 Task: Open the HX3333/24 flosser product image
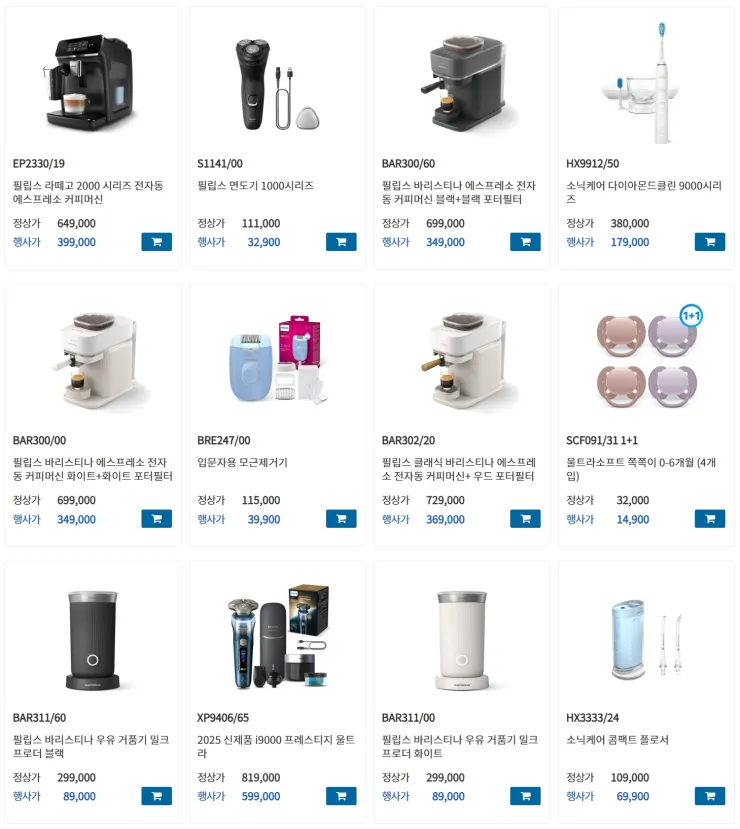click(x=648, y=640)
